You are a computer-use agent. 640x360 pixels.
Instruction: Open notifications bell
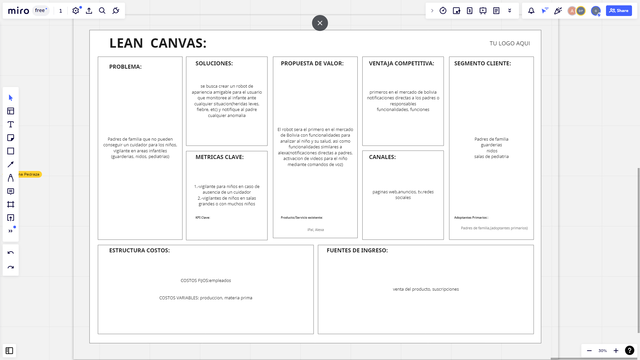[531, 11]
